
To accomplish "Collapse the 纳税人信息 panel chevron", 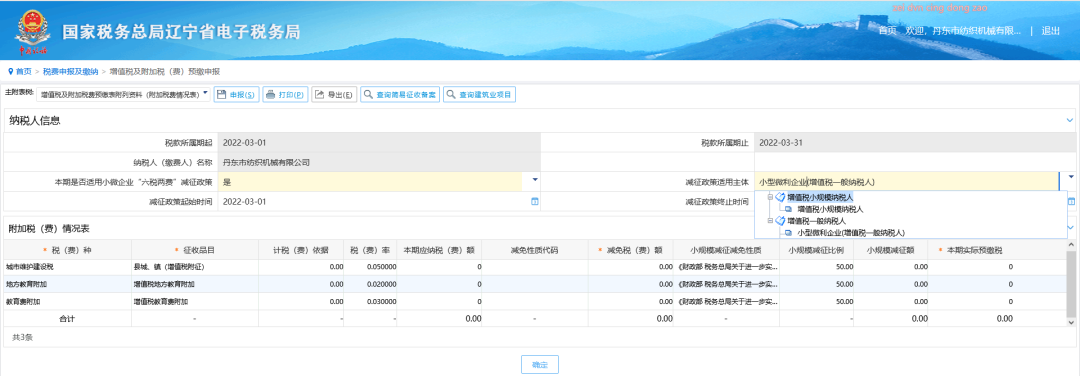I will pos(1070,121).
